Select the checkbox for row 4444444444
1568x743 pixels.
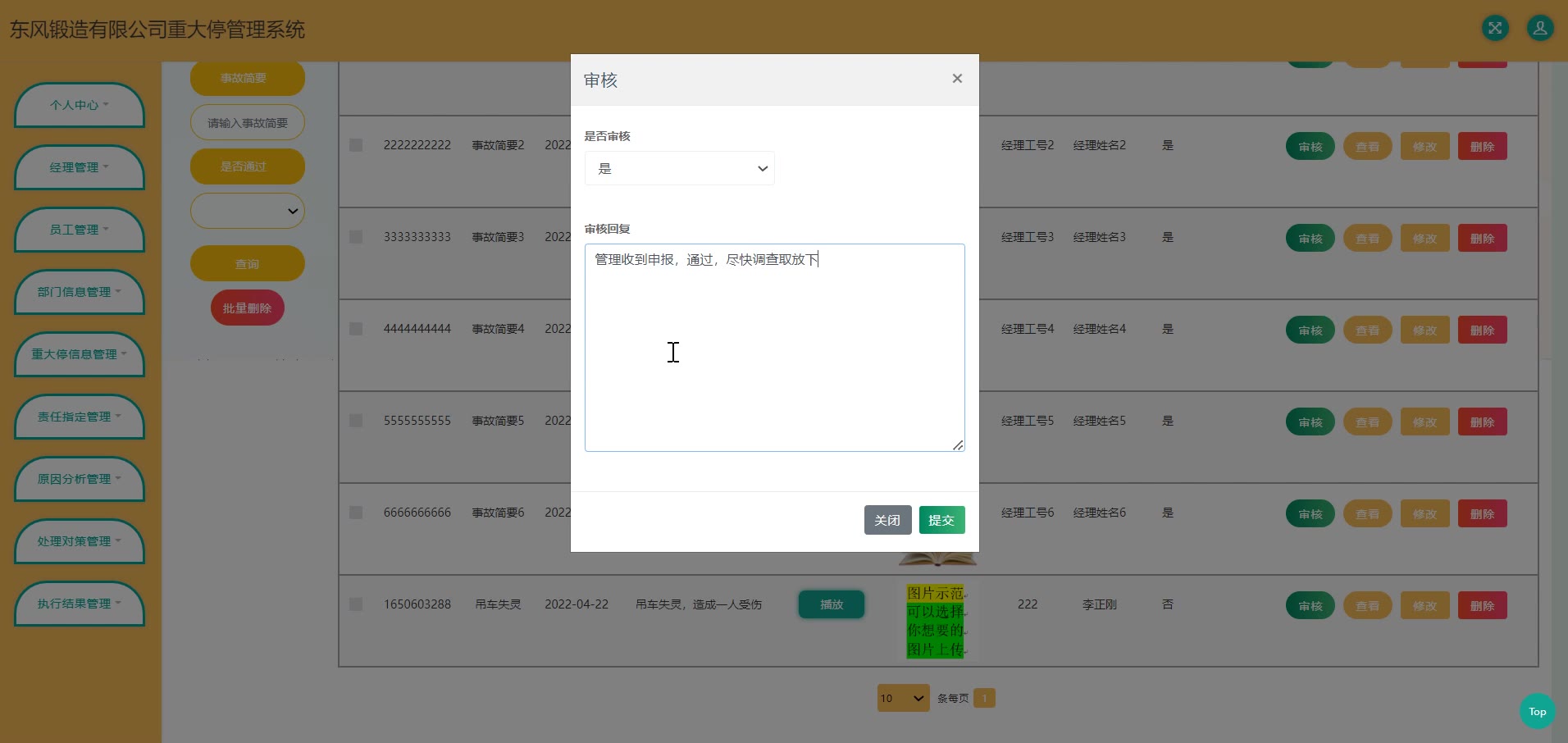(356, 329)
